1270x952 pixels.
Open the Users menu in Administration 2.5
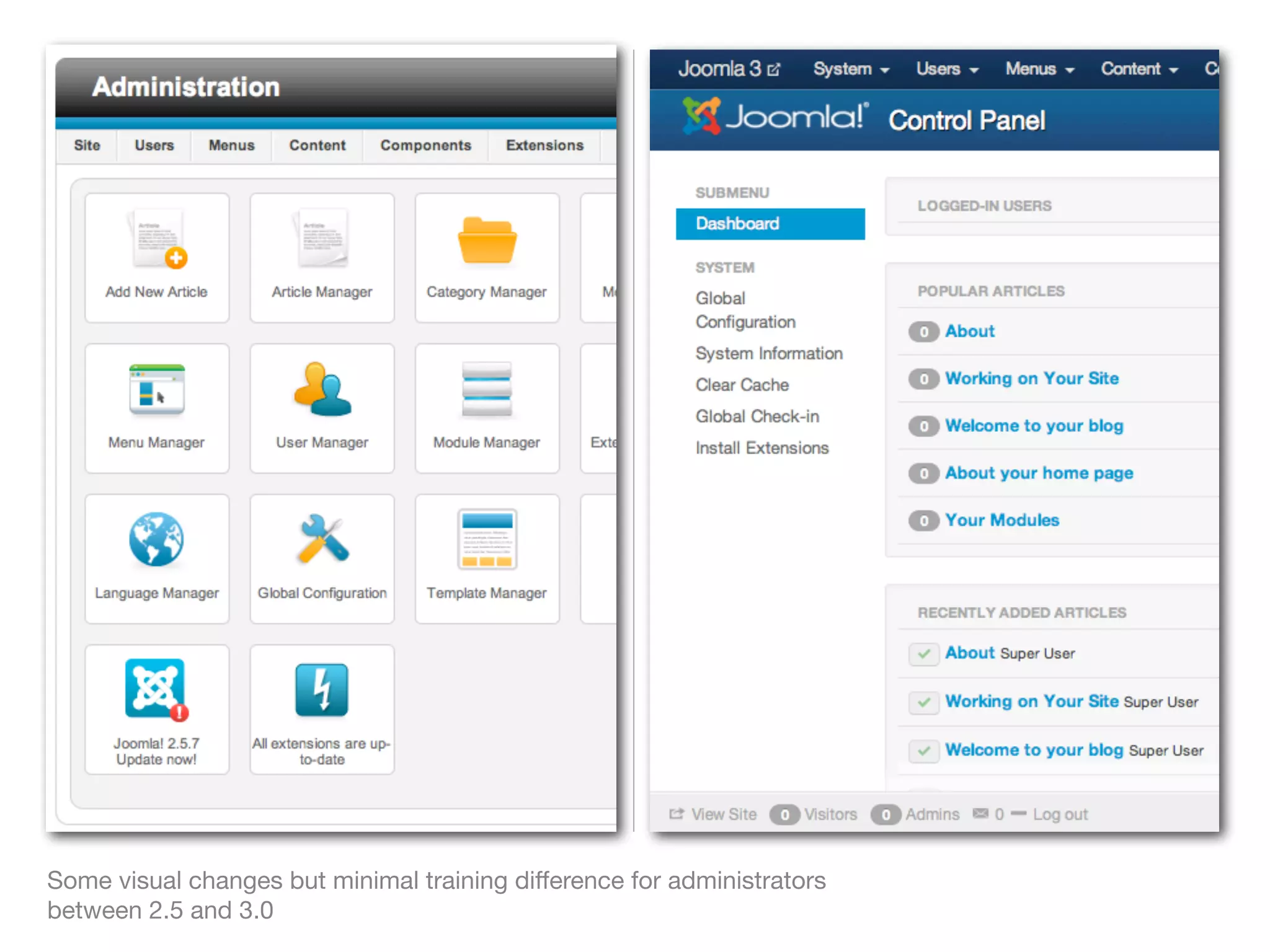[154, 146]
